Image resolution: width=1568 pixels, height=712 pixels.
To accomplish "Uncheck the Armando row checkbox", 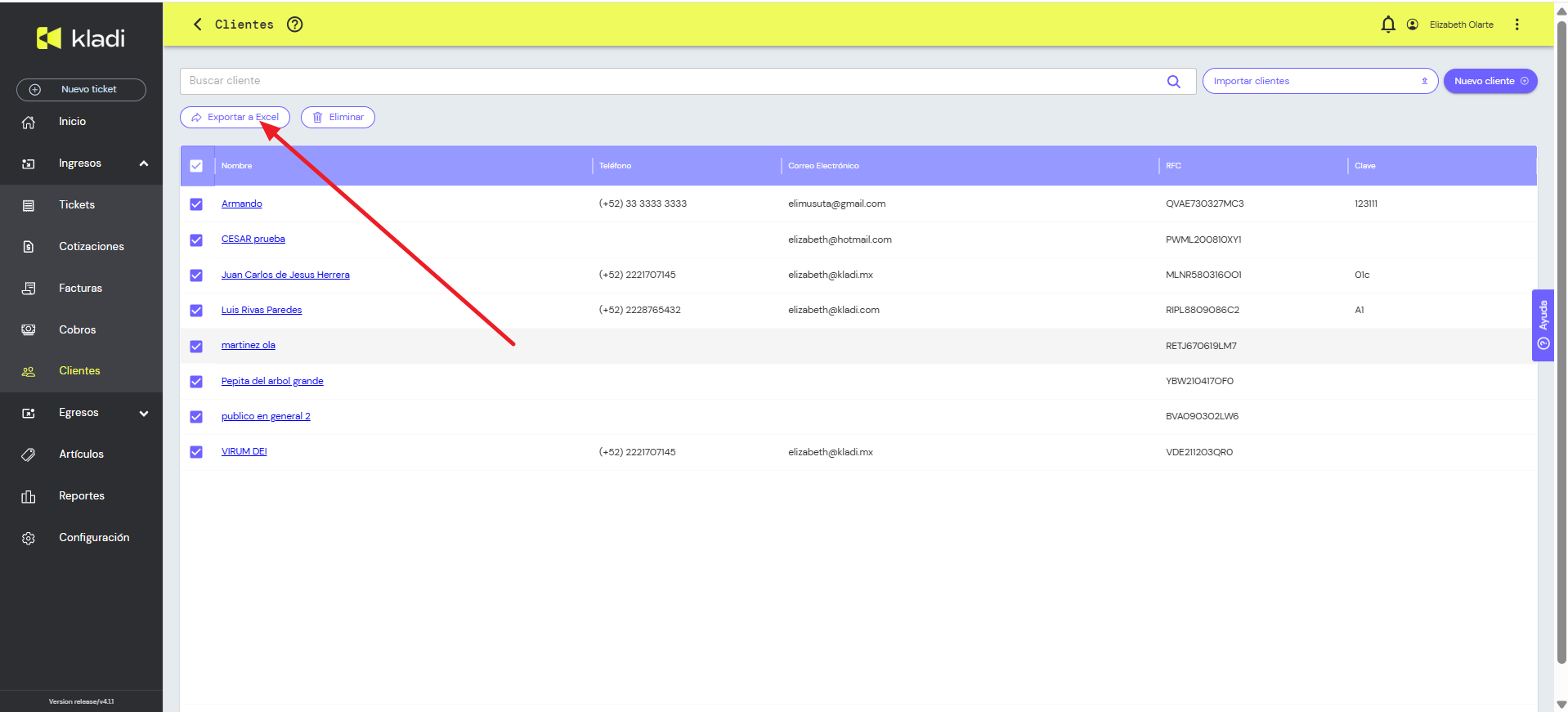I will click(x=196, y=204).
